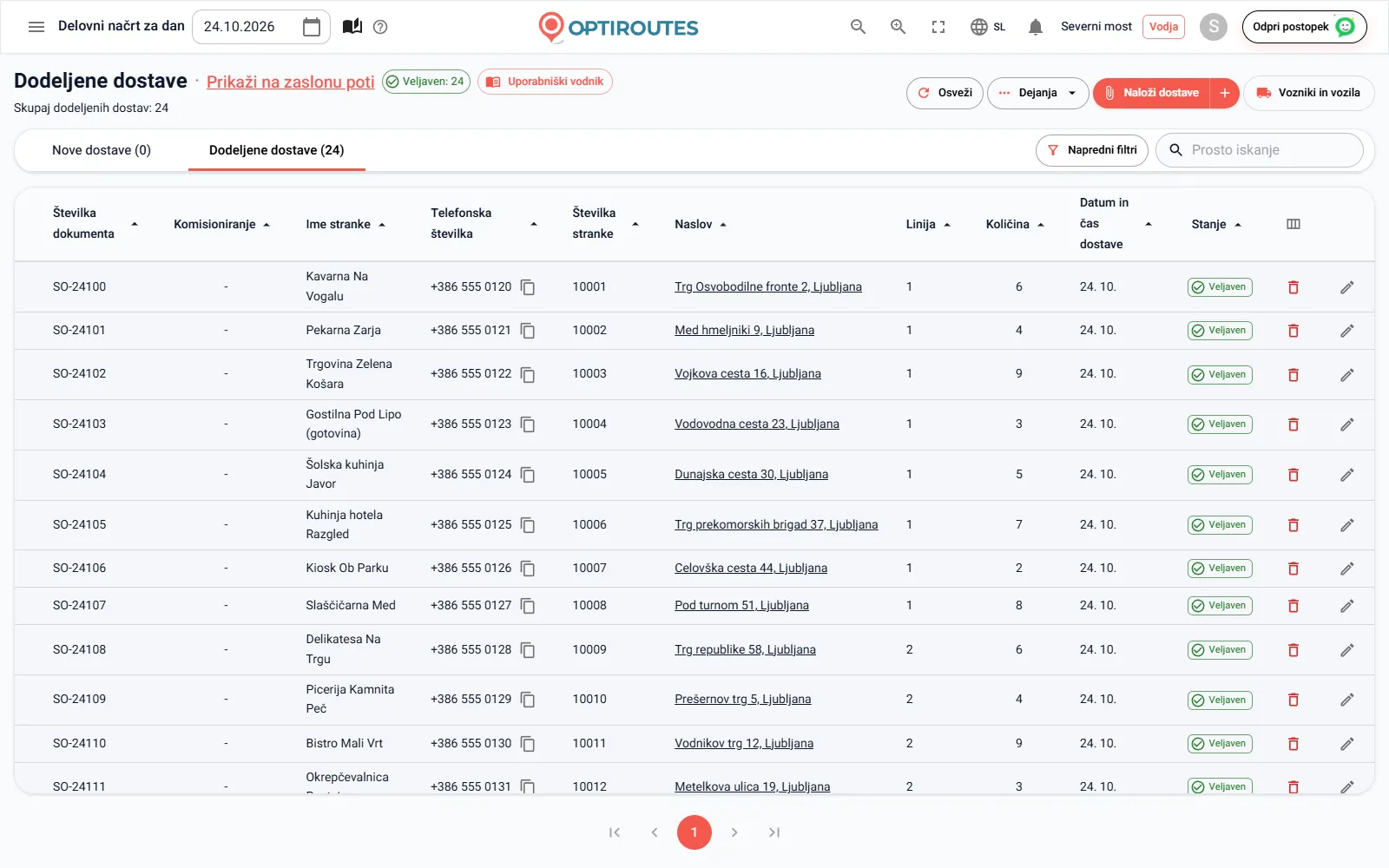Edit delivery SO-24105
The height and width of the screenshot is (868, 1389).
point(1347,525)
